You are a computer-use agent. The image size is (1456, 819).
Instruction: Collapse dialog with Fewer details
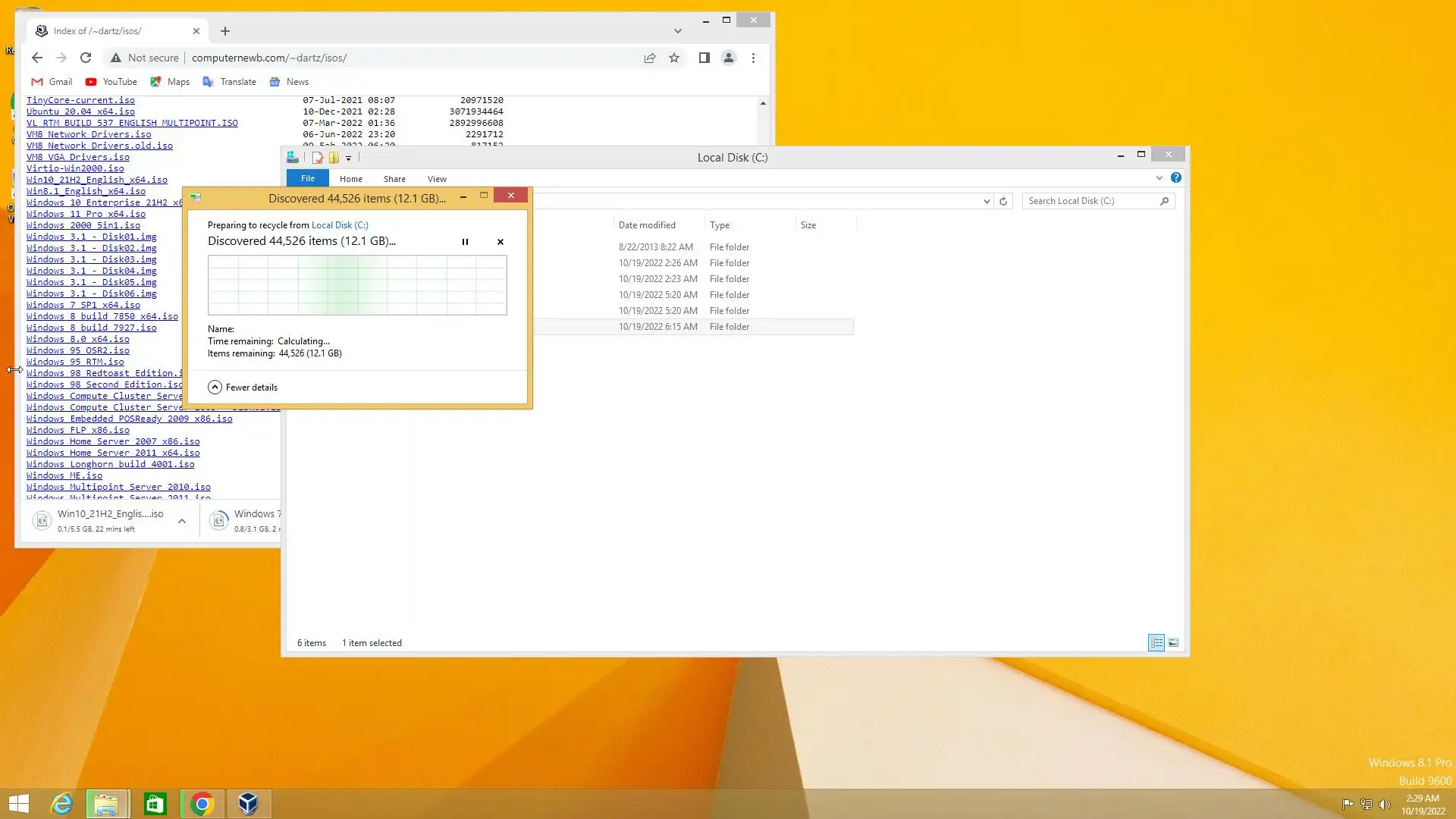coord(243,388)
